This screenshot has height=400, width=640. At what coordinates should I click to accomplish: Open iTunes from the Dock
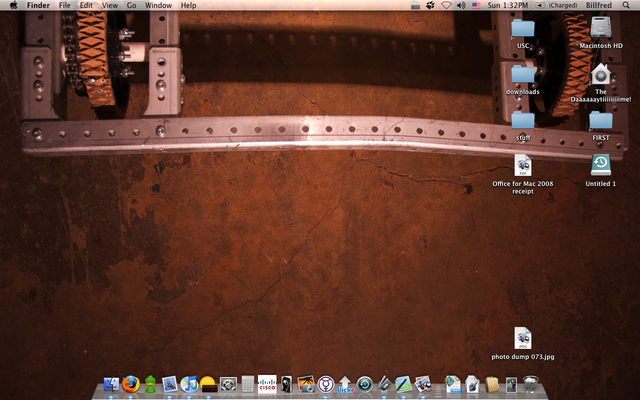coord(189,383)
